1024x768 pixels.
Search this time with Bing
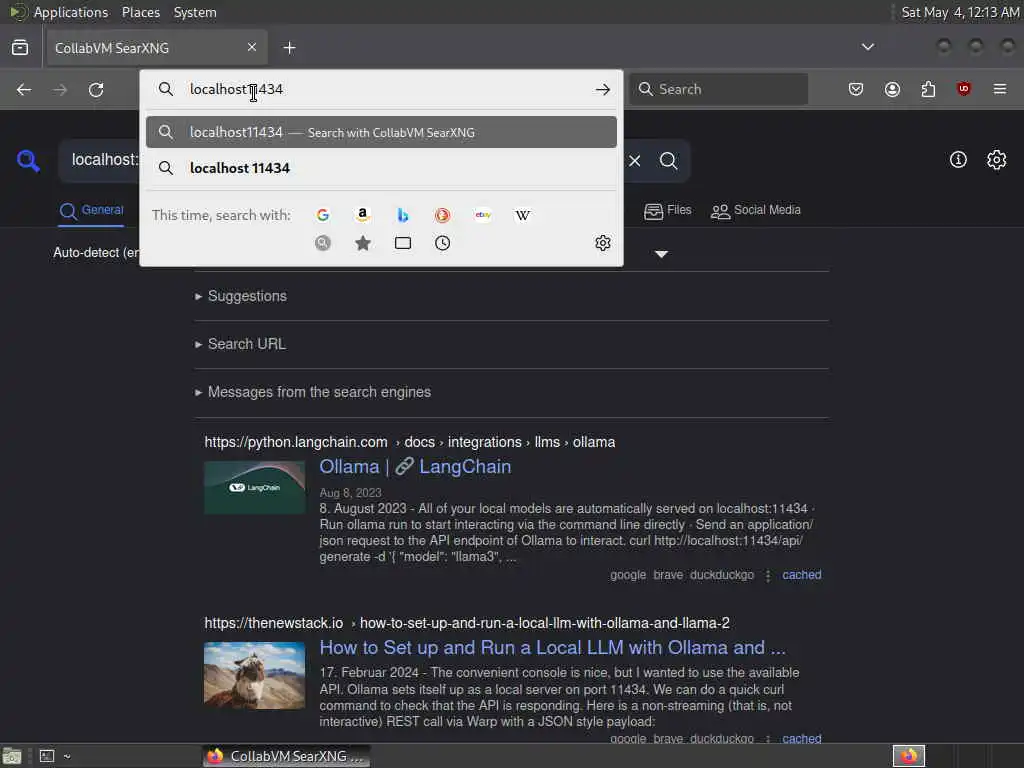[x=402, y=215]
